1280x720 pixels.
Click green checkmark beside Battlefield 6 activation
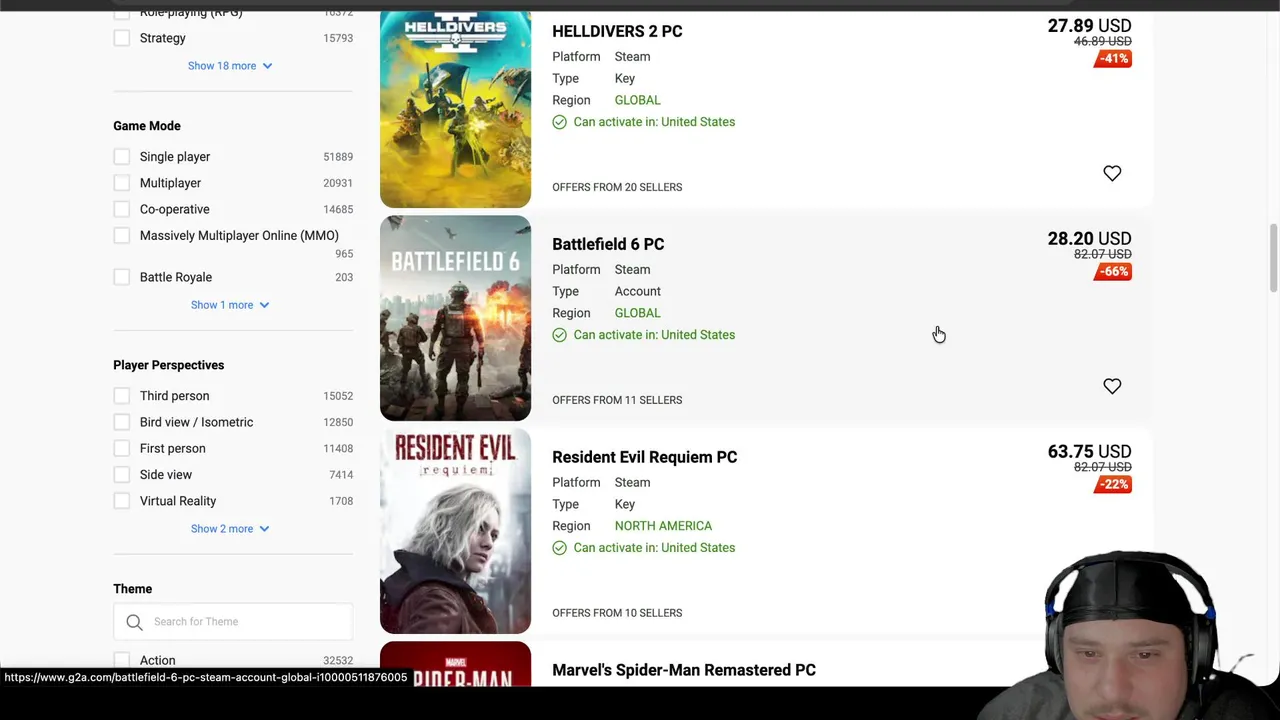[x=559, y=335]
